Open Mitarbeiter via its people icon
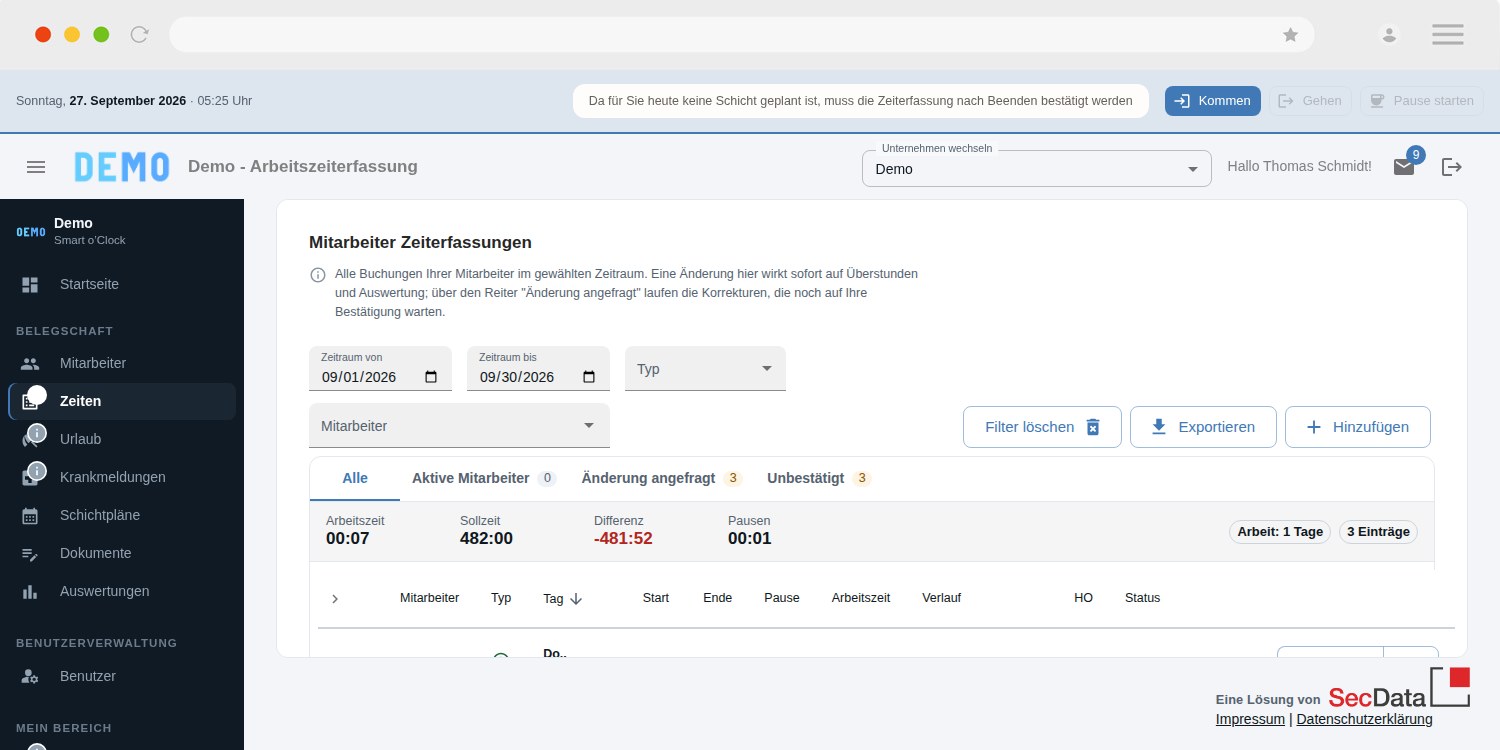The image size is (1500, 750). 30,364
